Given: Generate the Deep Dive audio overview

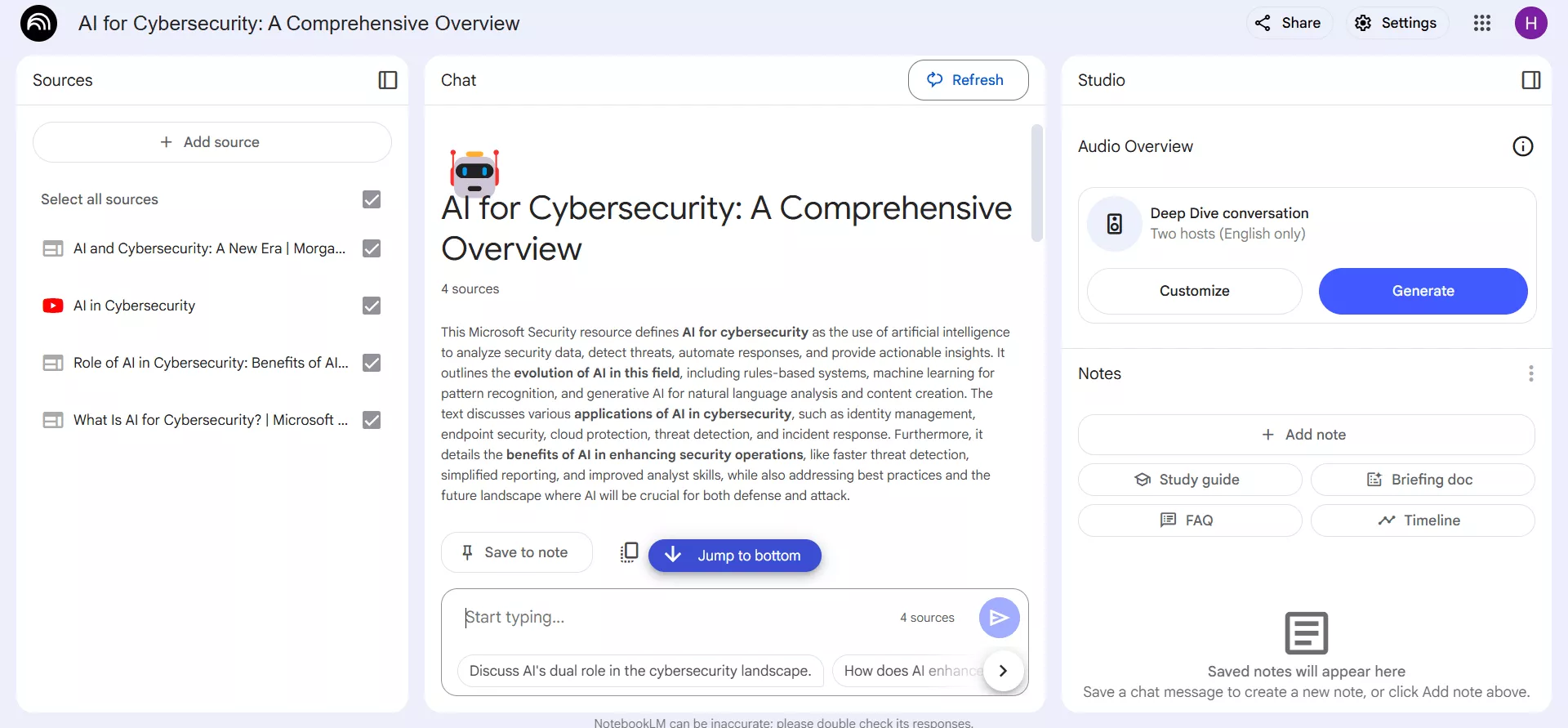Looking at the screenshot, I should click(1422, 291).
